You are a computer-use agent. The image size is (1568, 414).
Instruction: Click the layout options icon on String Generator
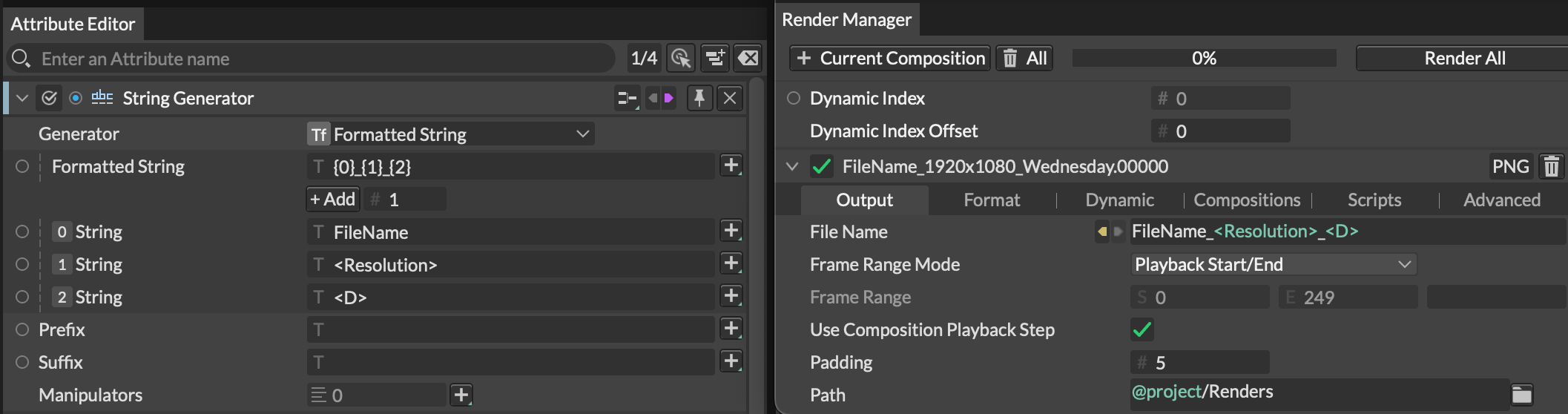tap(627, 98)
